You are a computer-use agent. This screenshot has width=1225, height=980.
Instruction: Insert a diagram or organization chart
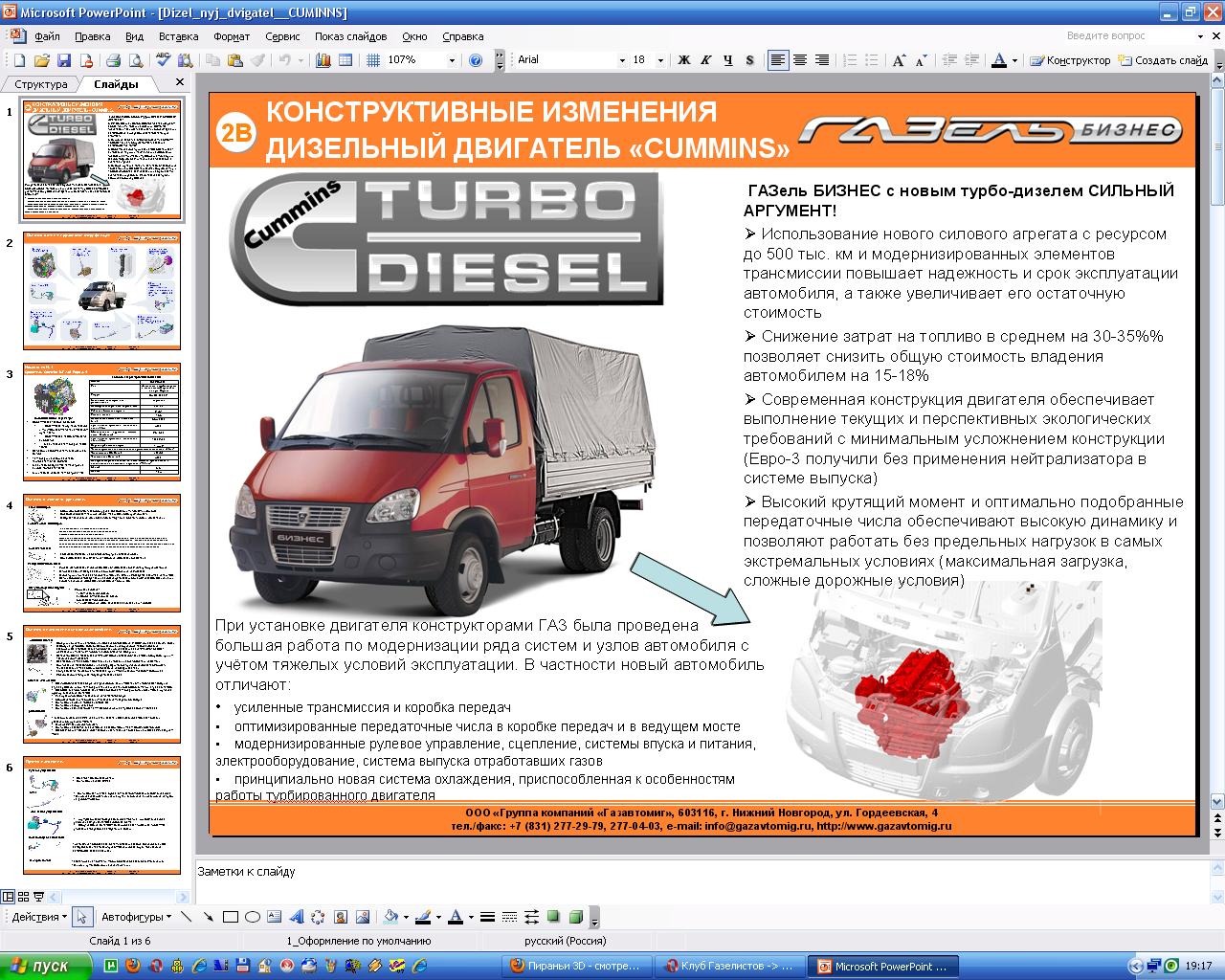[318, 917]
